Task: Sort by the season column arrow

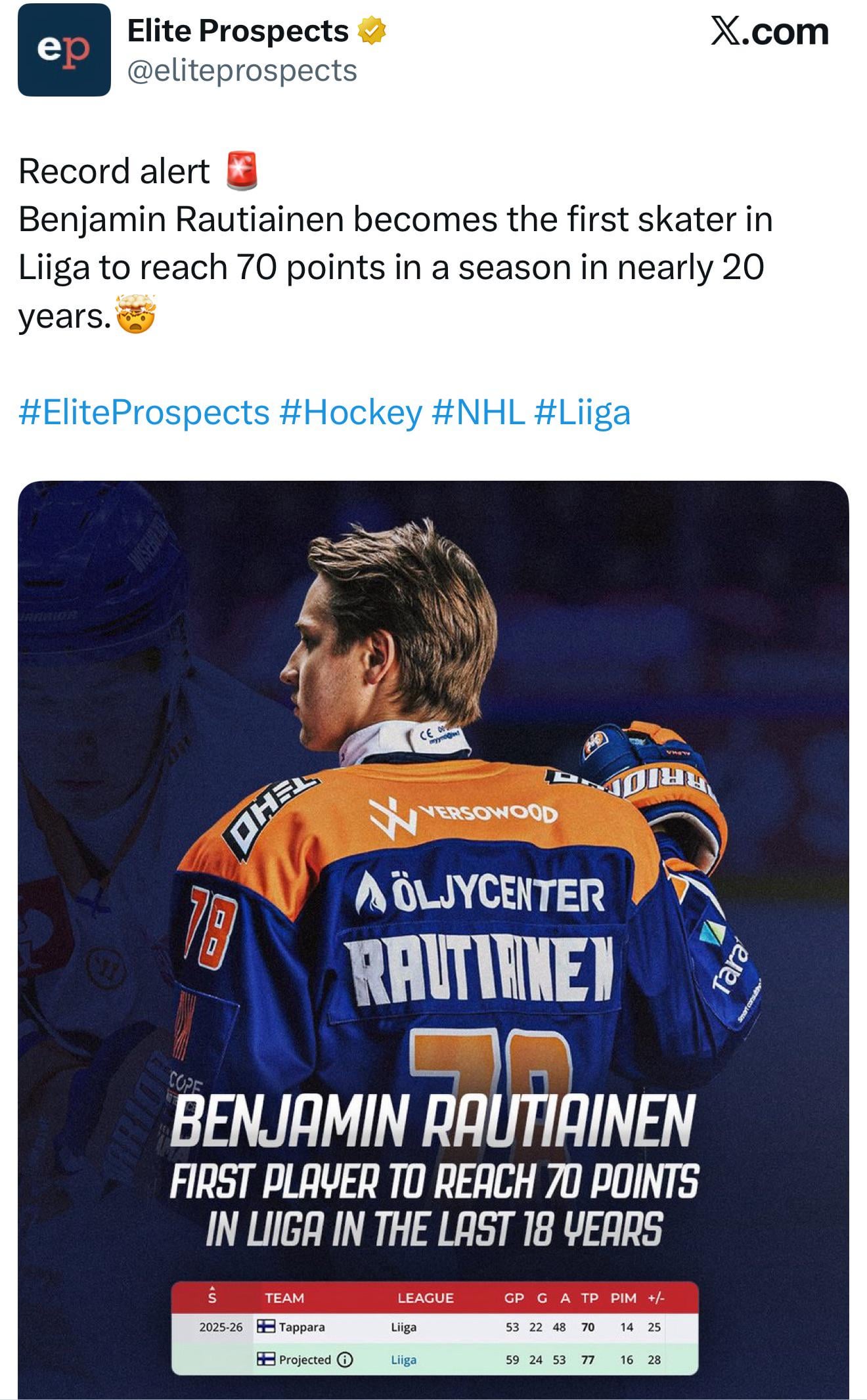Action: (x=212, y=1297)
